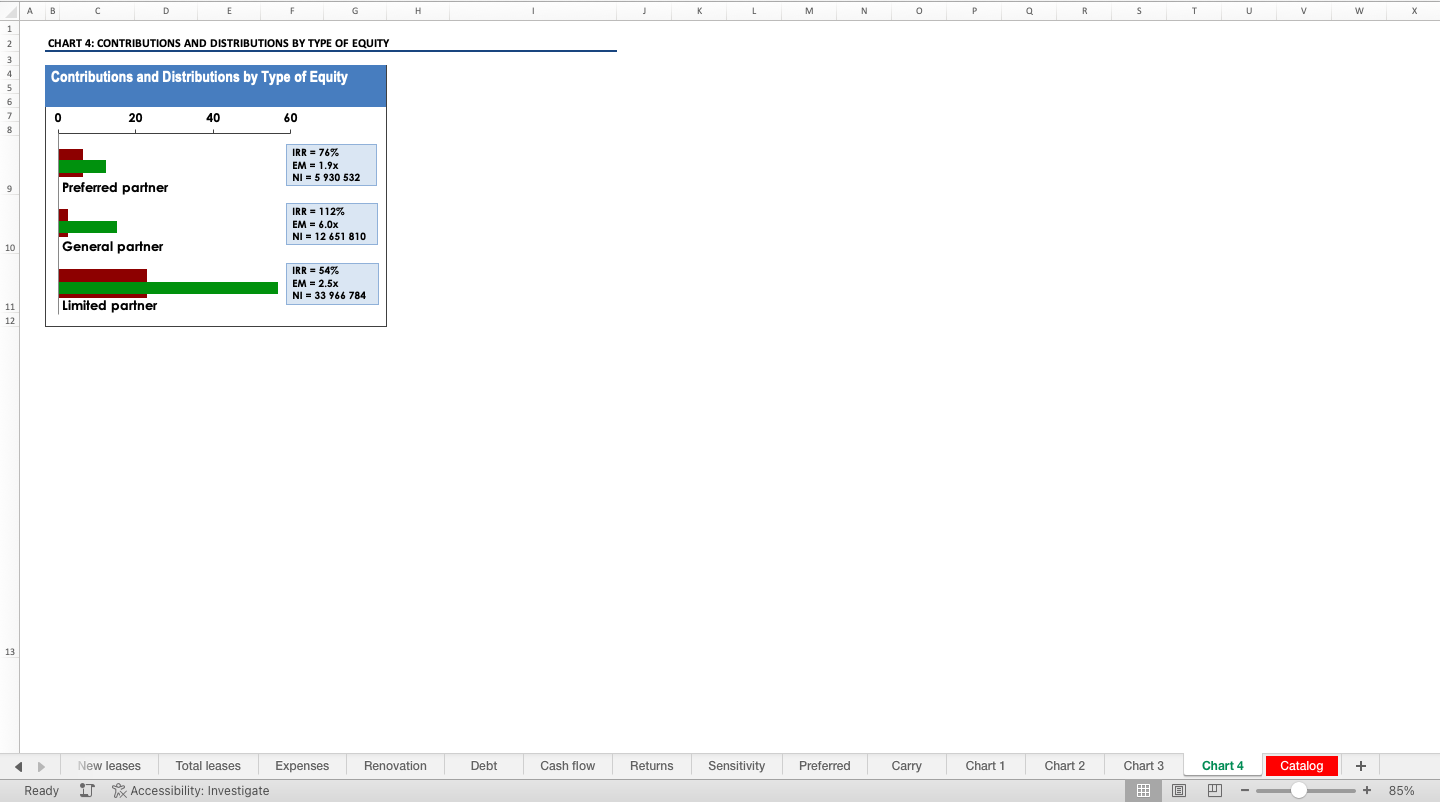Click the macro recording icon in status bar
Viewport: 1440px width, 802px height.
pos(87,790)
